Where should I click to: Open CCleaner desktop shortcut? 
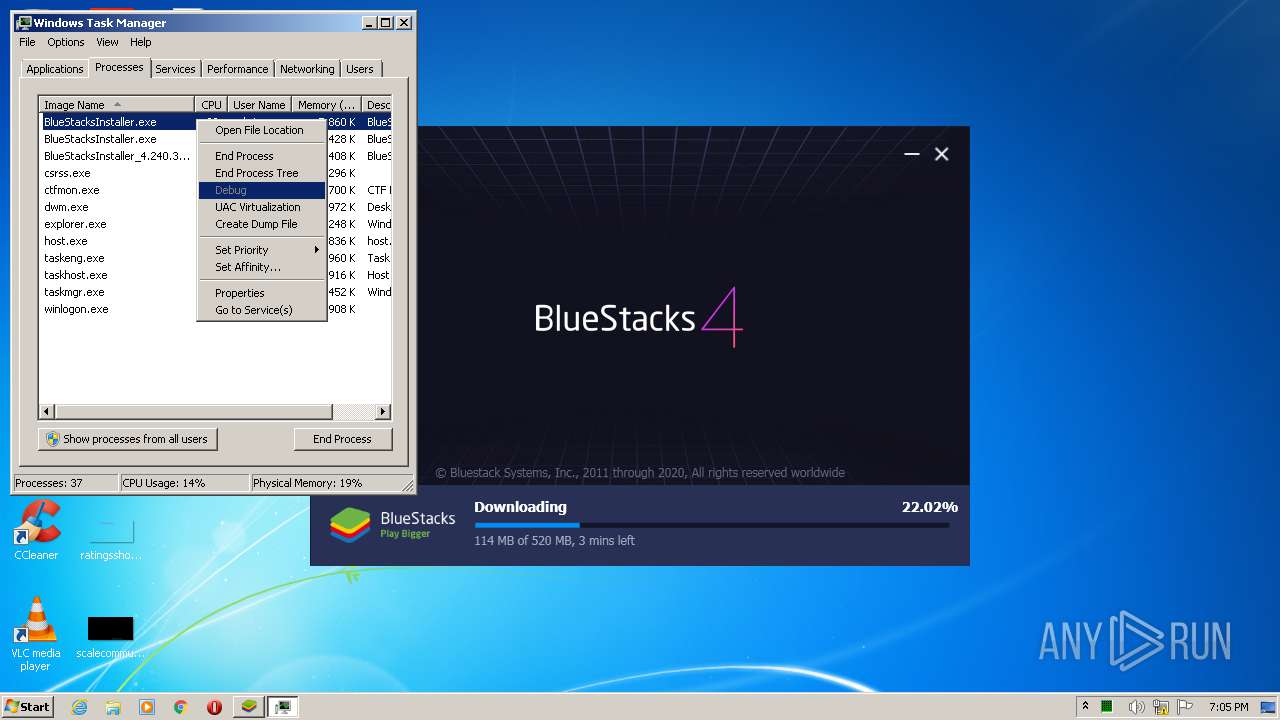[x=36, y=531]
